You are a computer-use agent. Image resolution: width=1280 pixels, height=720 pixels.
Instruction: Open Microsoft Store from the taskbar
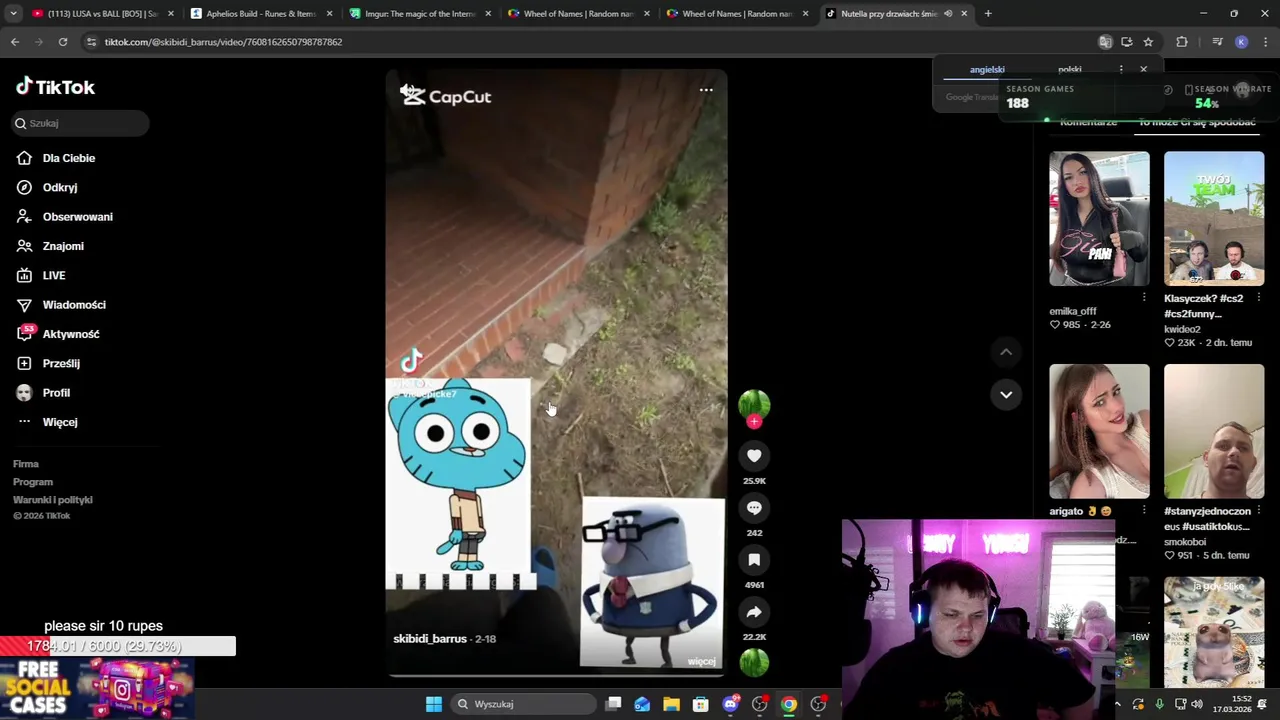[x=701, y=704]
